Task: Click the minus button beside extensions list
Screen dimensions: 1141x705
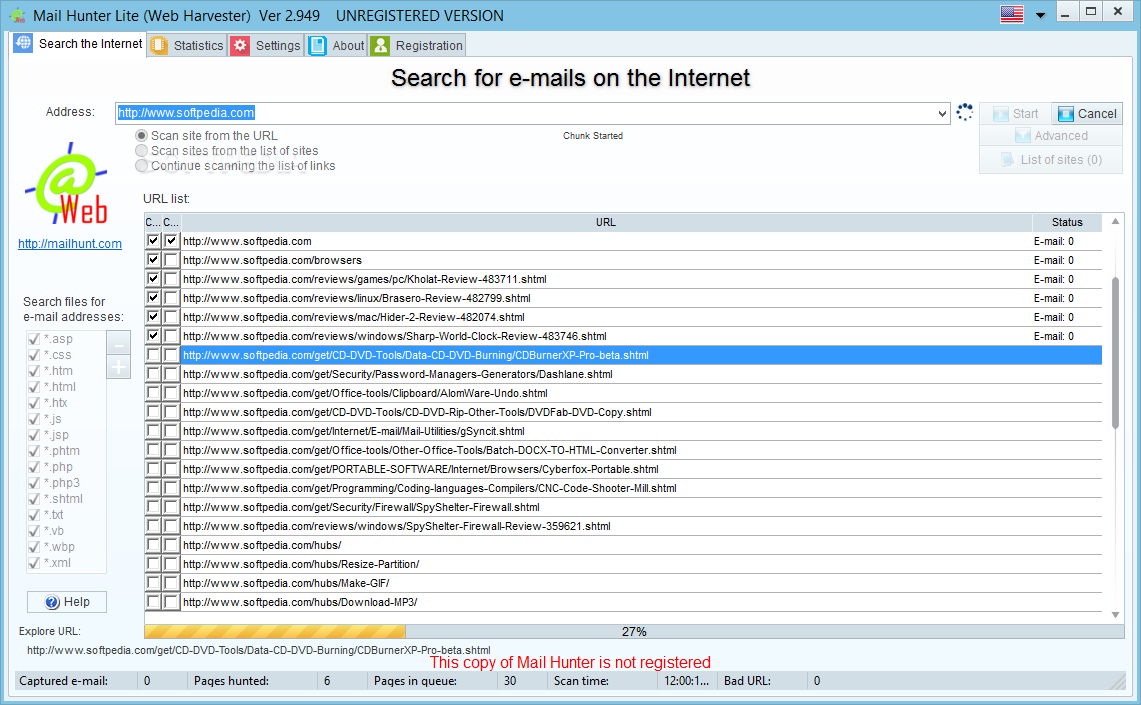Action: (119, 342)
